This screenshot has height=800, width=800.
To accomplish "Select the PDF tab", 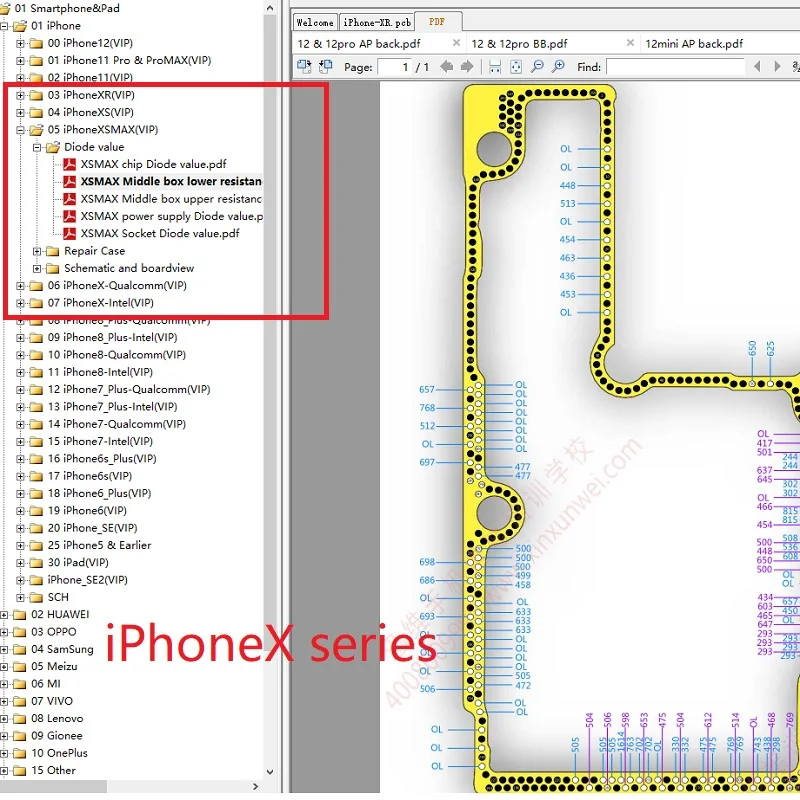I will coord(437,22).
